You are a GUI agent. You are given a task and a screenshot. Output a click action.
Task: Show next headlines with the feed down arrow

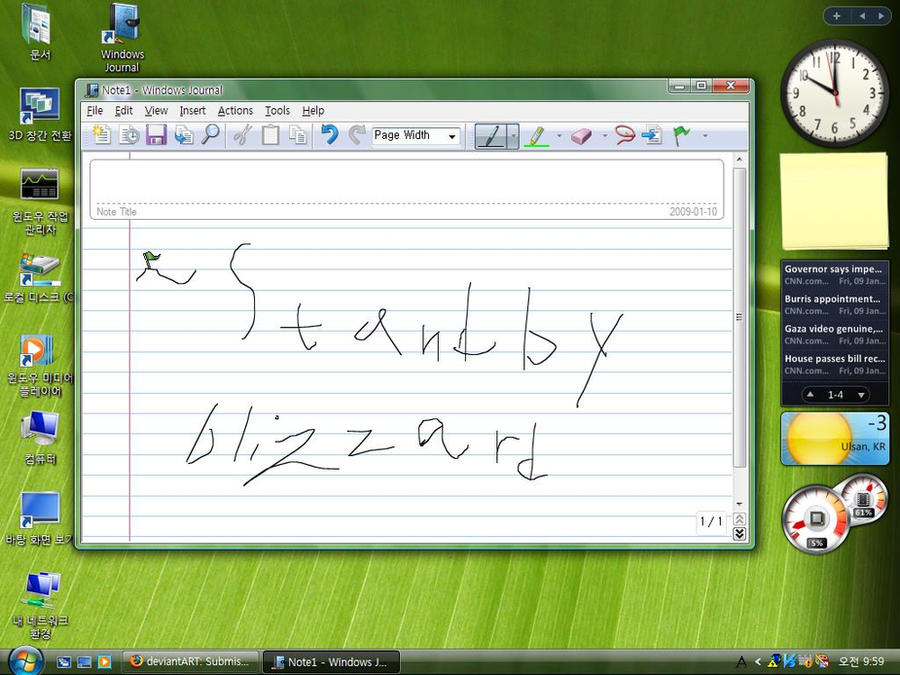[861, 395]
